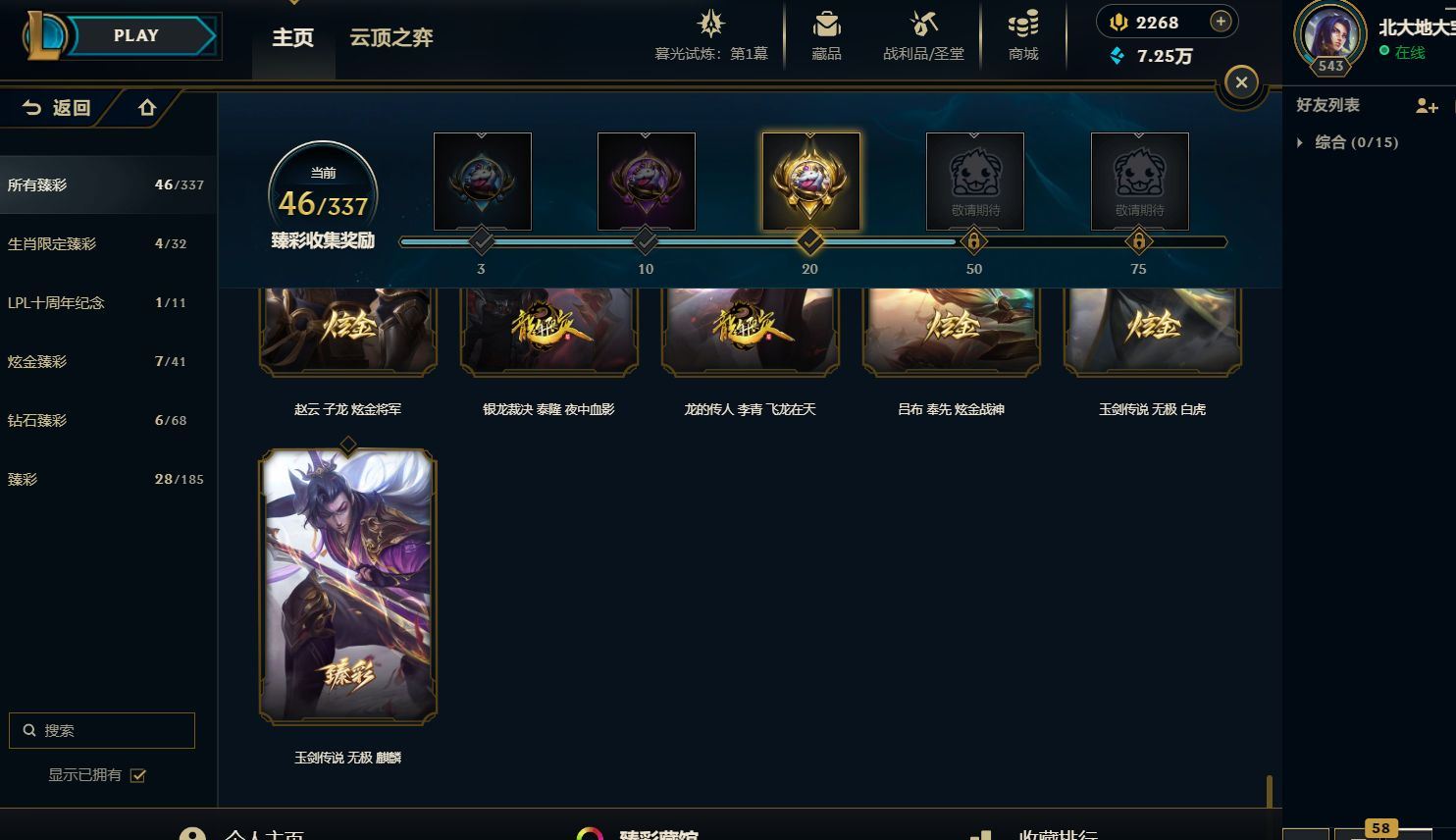Select the gold tier reward emblem
Image resolution: width=1456 pixels, height=840 pixels.
(x=810, y=182)
